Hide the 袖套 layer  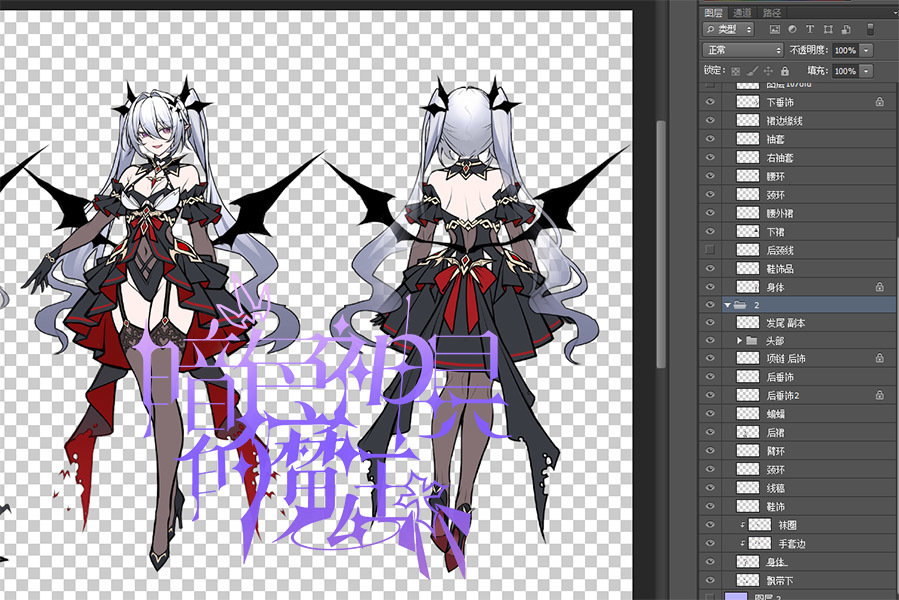(710, 139)
